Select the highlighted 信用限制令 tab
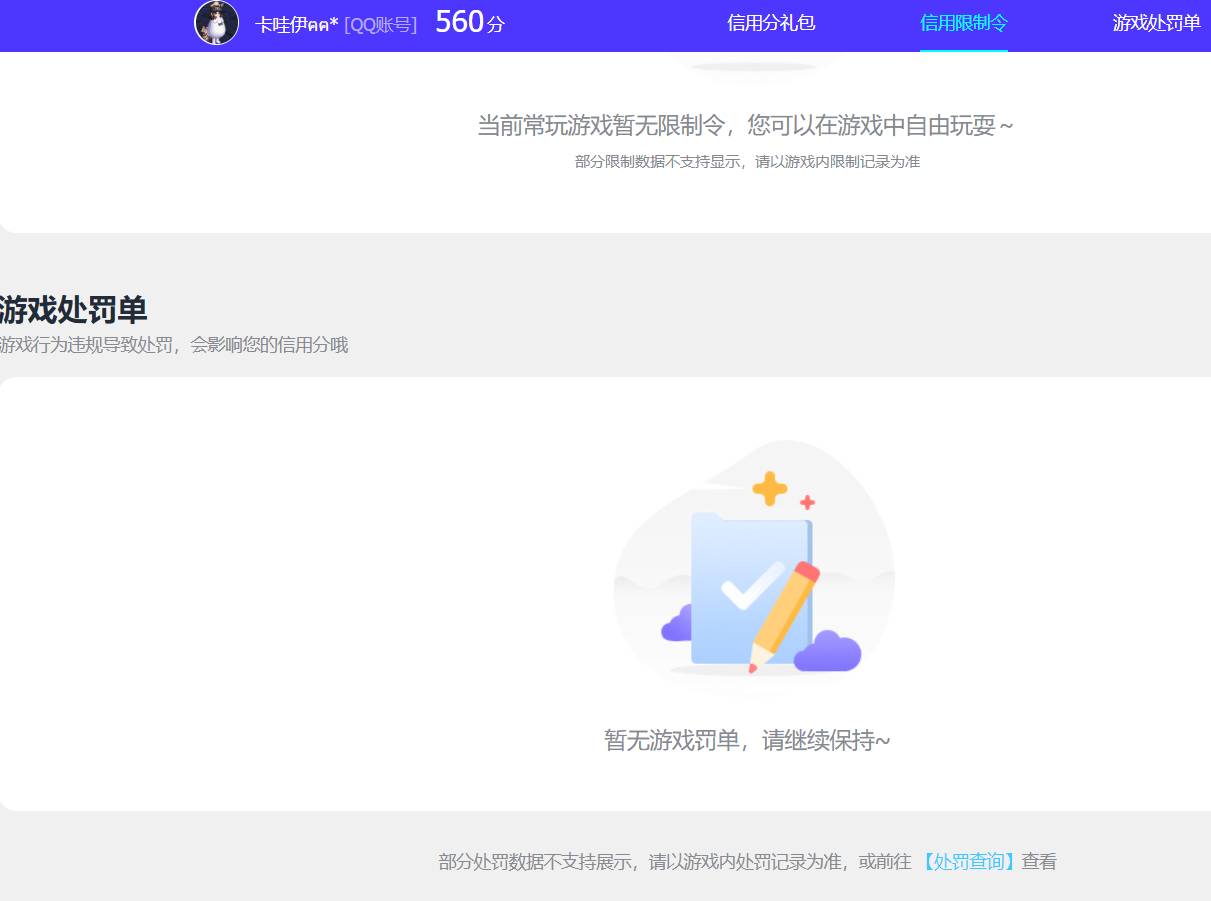This screenshot has height=901, width=1211. point(963,23)
